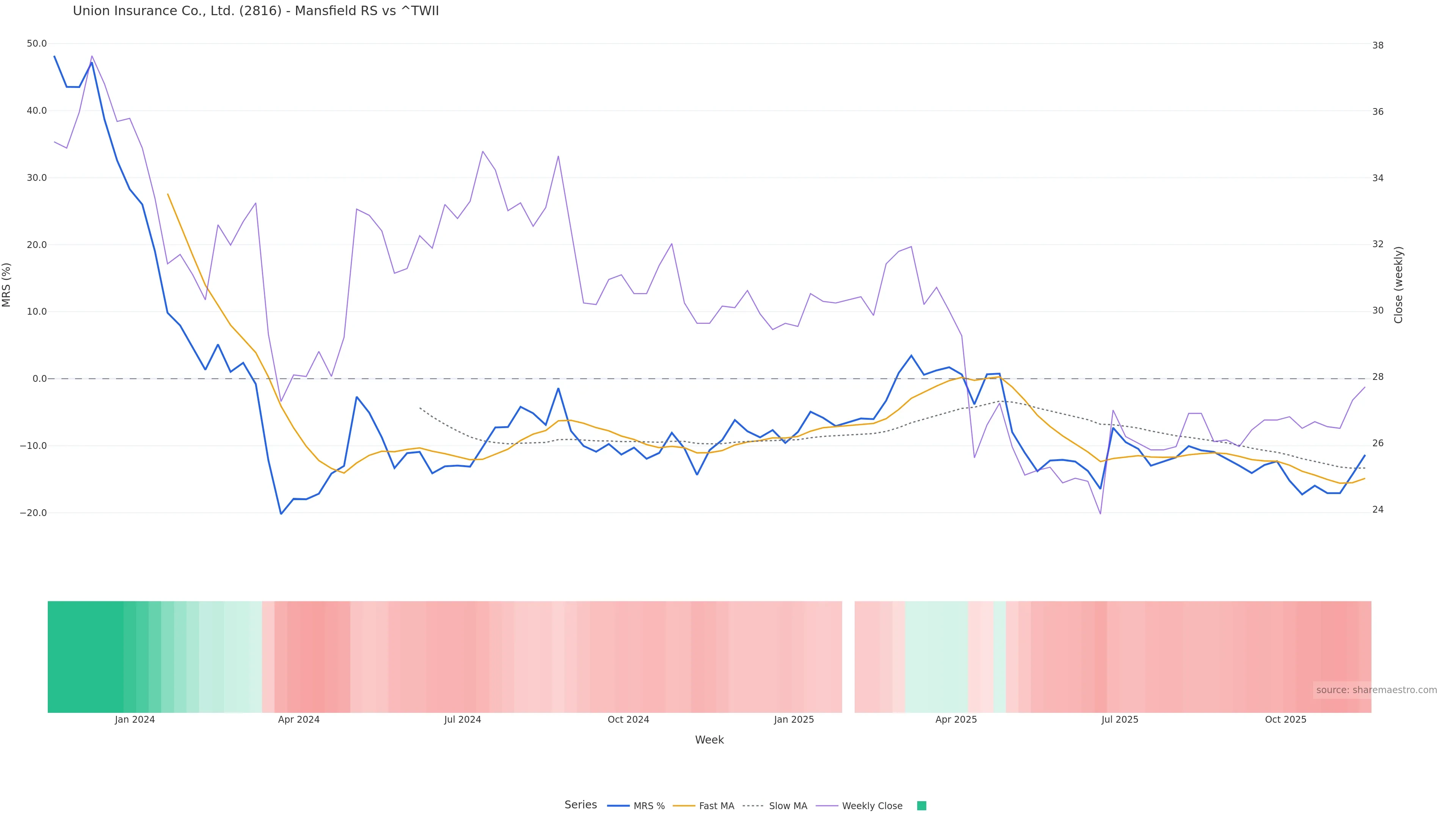The height and width of the screenshot is (819, 1456).
Task: Click the green square legend swatch
Action: (921, 805)
